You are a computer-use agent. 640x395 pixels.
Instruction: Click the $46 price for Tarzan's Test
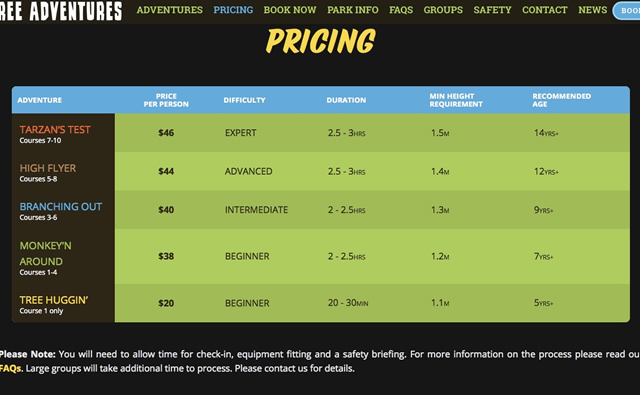pyautogui.click(x=166, y=133)
